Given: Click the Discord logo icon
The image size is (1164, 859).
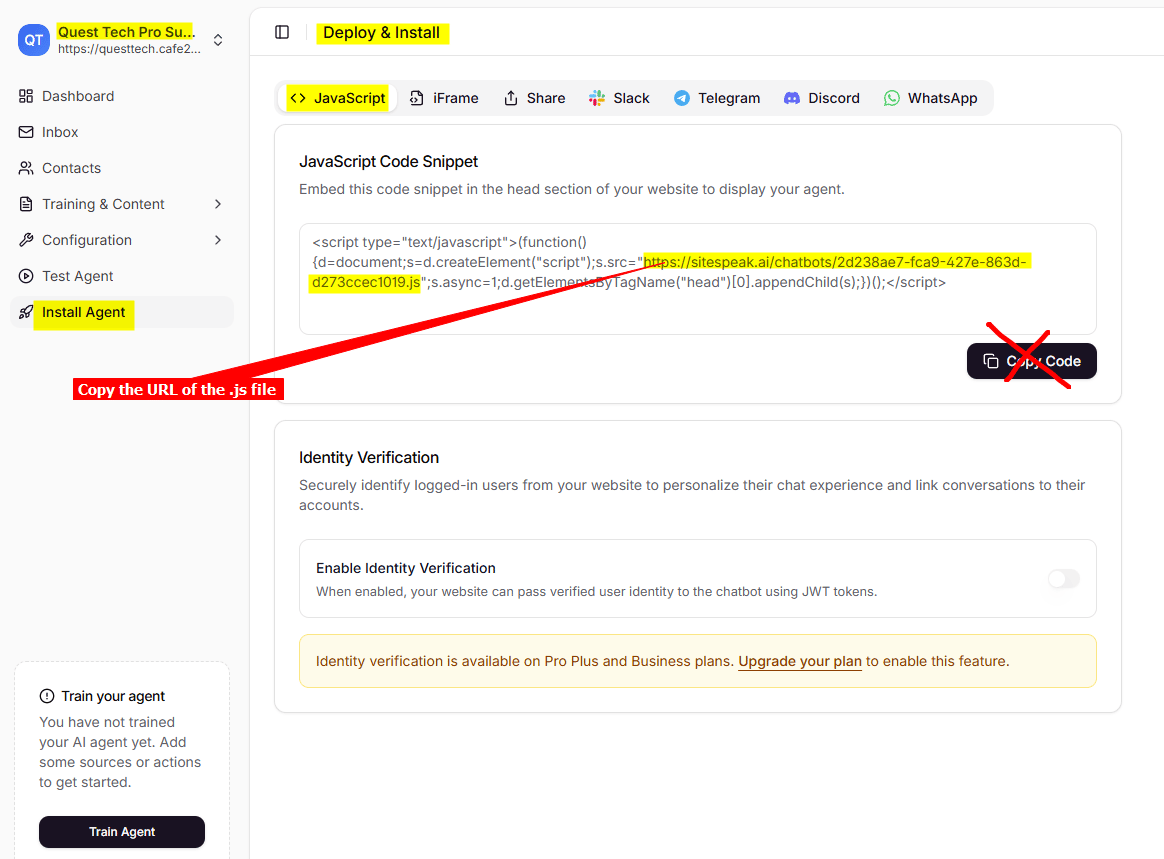Looking at the screenshot, I should pyautogui.click(x=792, y=98).
